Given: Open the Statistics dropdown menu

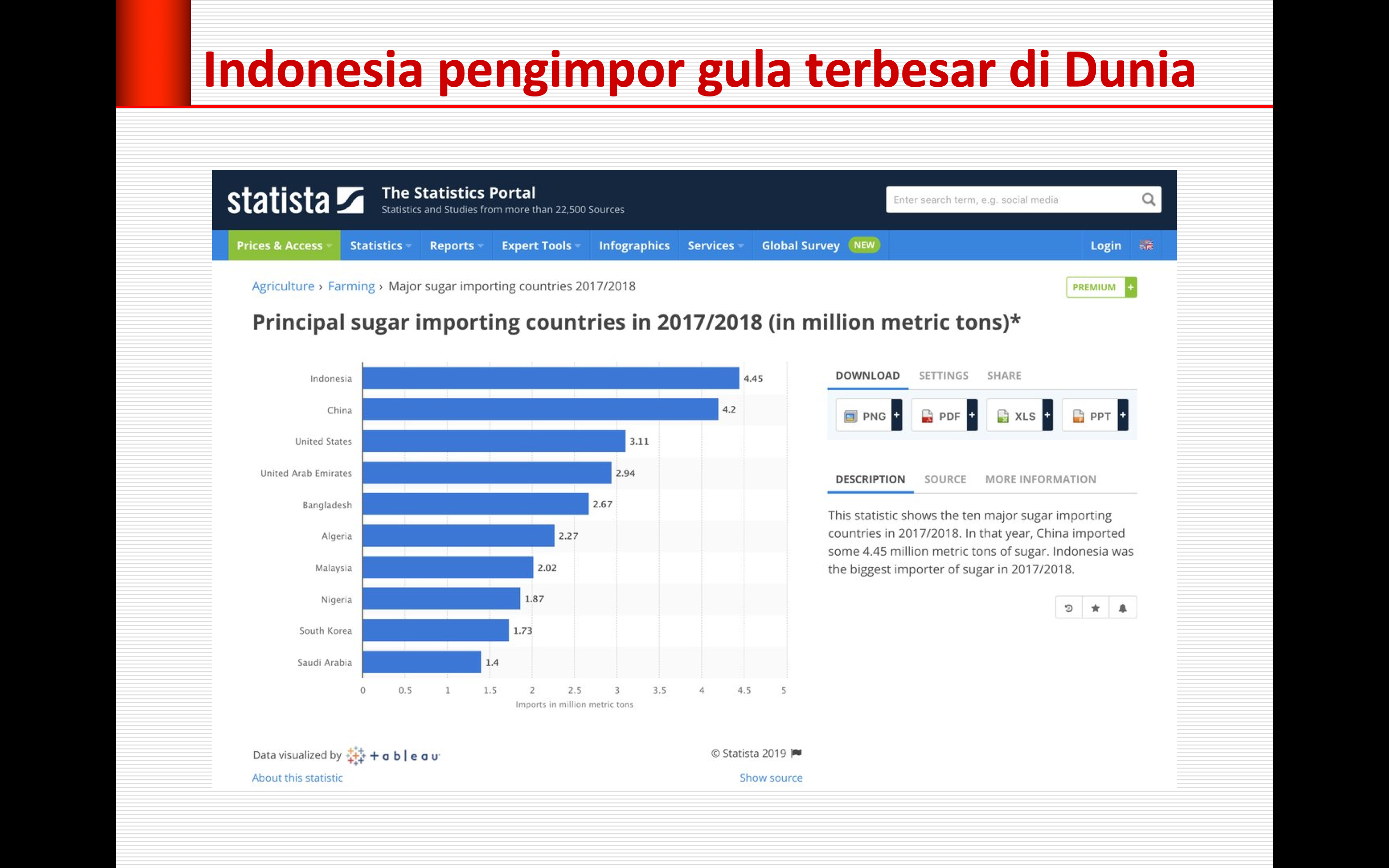Looking at the screenshot, I should tap(380, 246).
